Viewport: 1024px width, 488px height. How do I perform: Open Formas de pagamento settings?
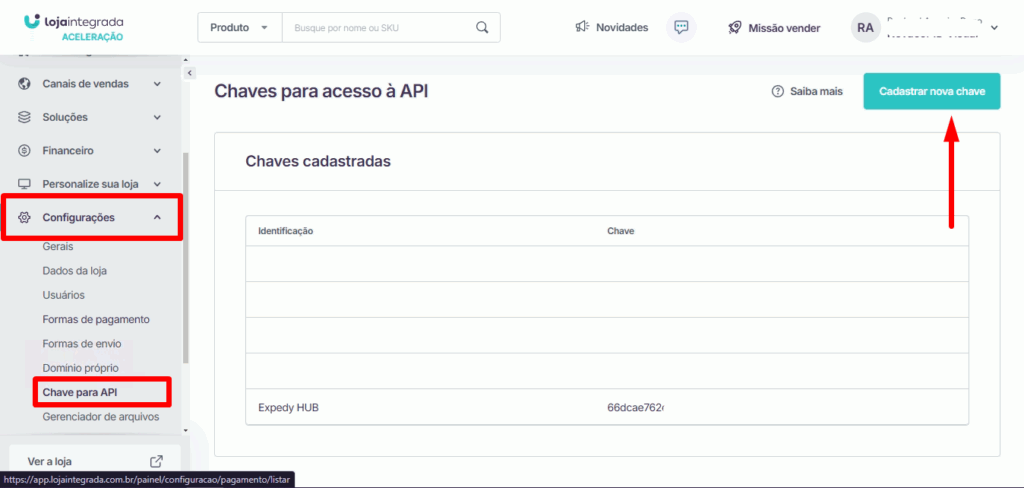[96, 319]
